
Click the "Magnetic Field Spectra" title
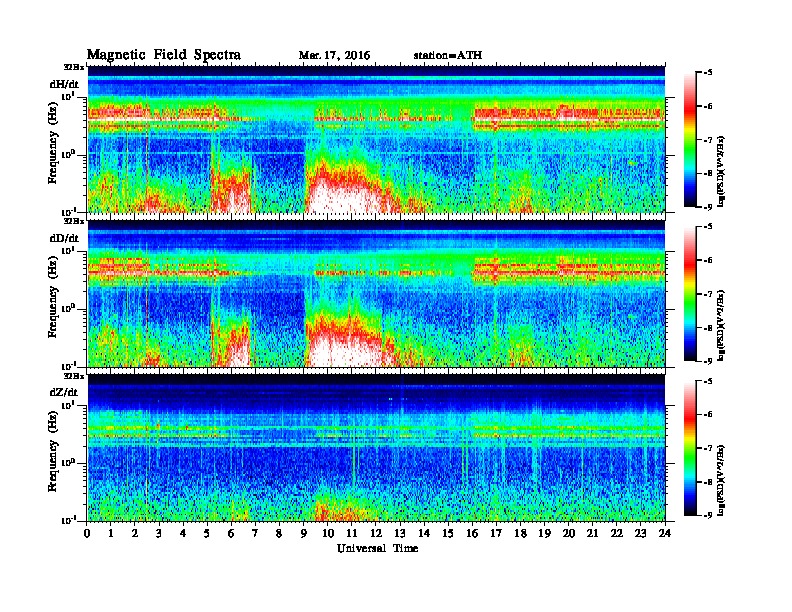(164, 55)
